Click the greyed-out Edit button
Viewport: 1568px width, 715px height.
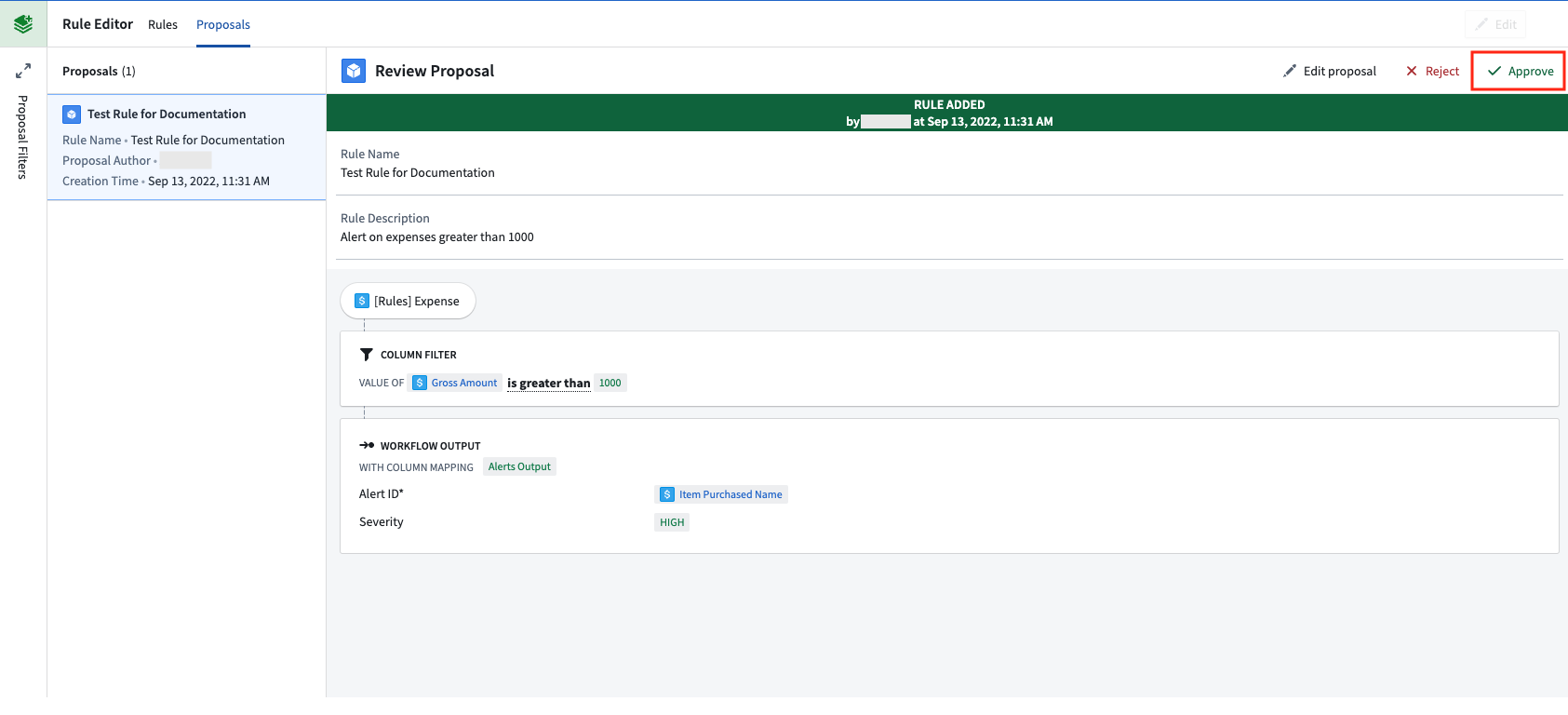click(1495, 24)
